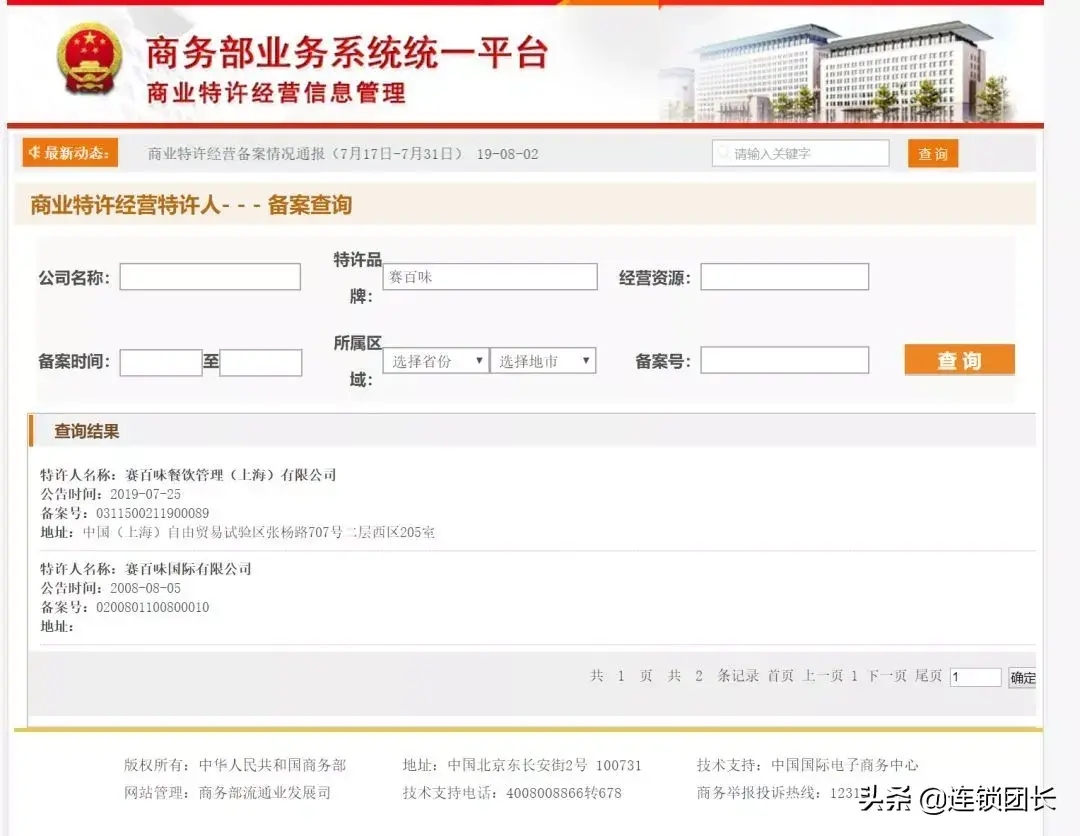The height and width of the screenshot is (836, 1080).
Task: Click the 张杨路707号 address line
Action: [238, 532]
